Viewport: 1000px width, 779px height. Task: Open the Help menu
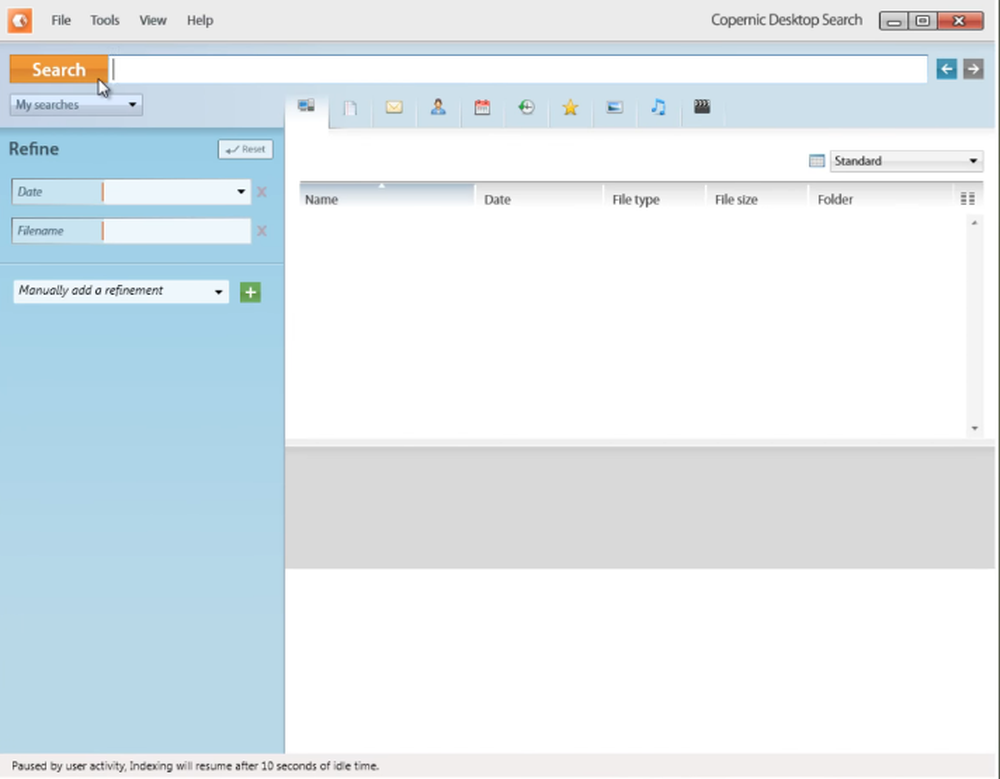click(x=200, y=20)
